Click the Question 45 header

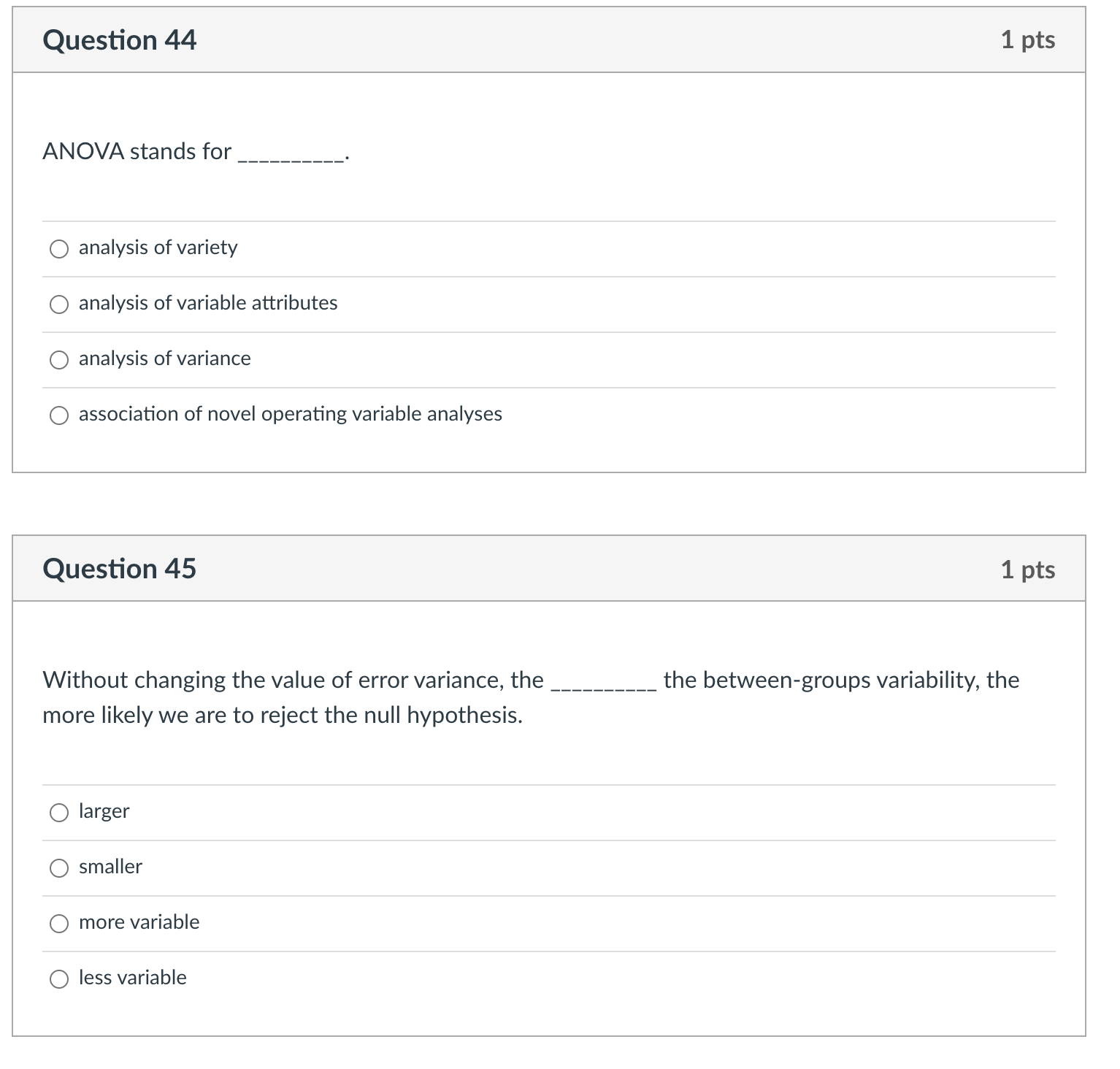121,569
